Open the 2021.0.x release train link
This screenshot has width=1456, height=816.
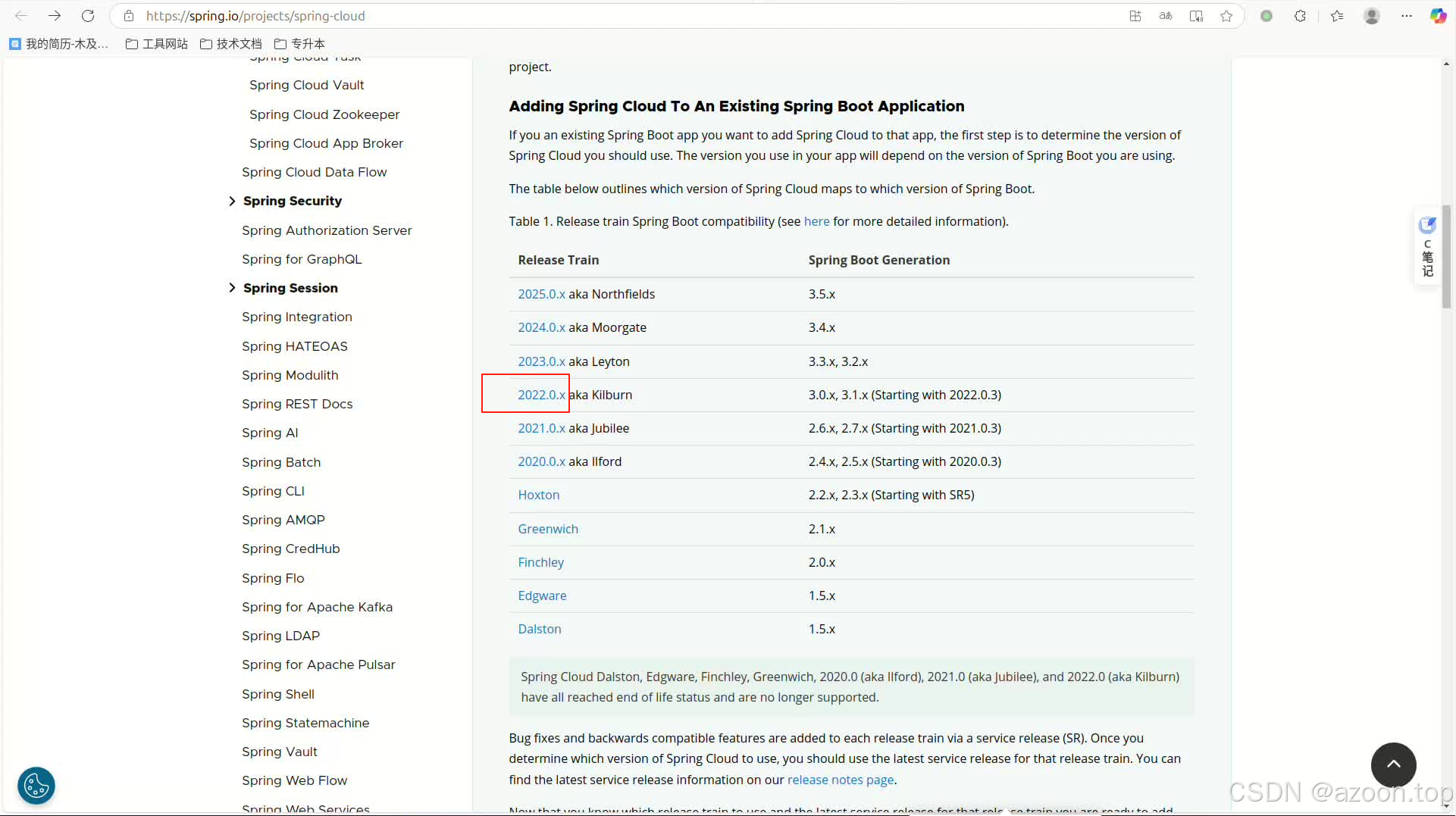[541, 428]
